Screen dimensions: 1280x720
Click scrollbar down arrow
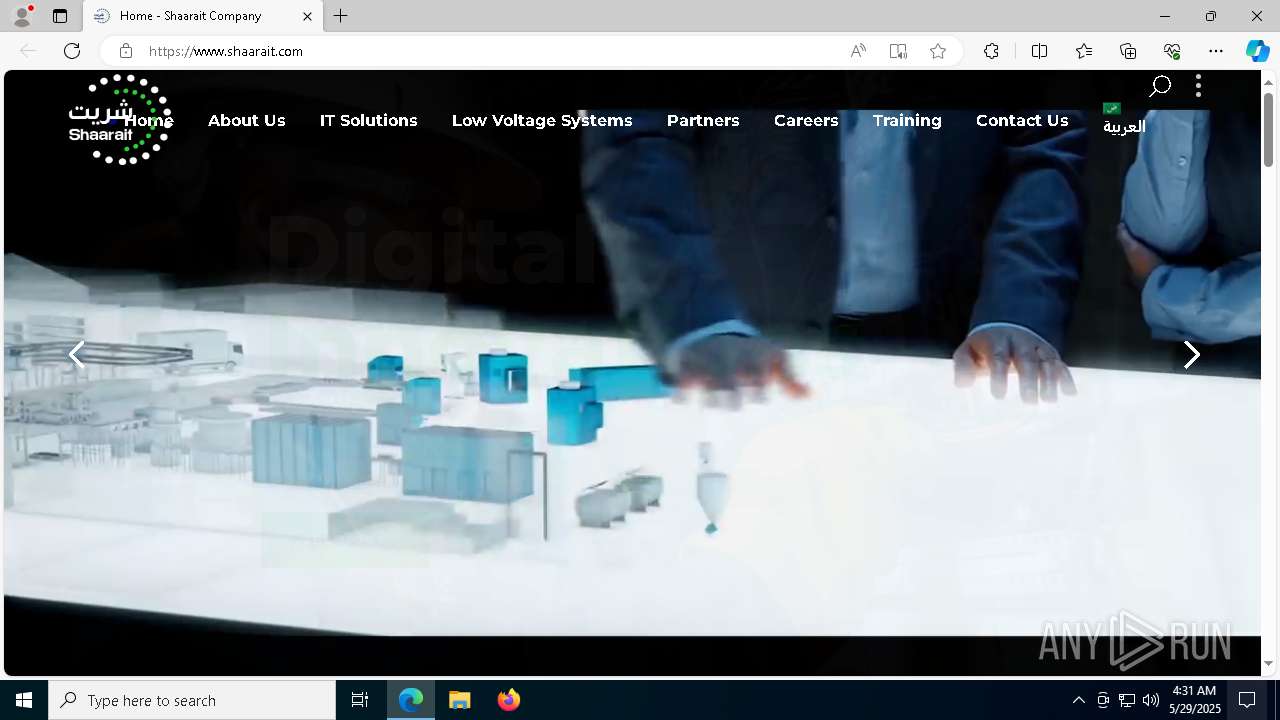coord(1268,663)
